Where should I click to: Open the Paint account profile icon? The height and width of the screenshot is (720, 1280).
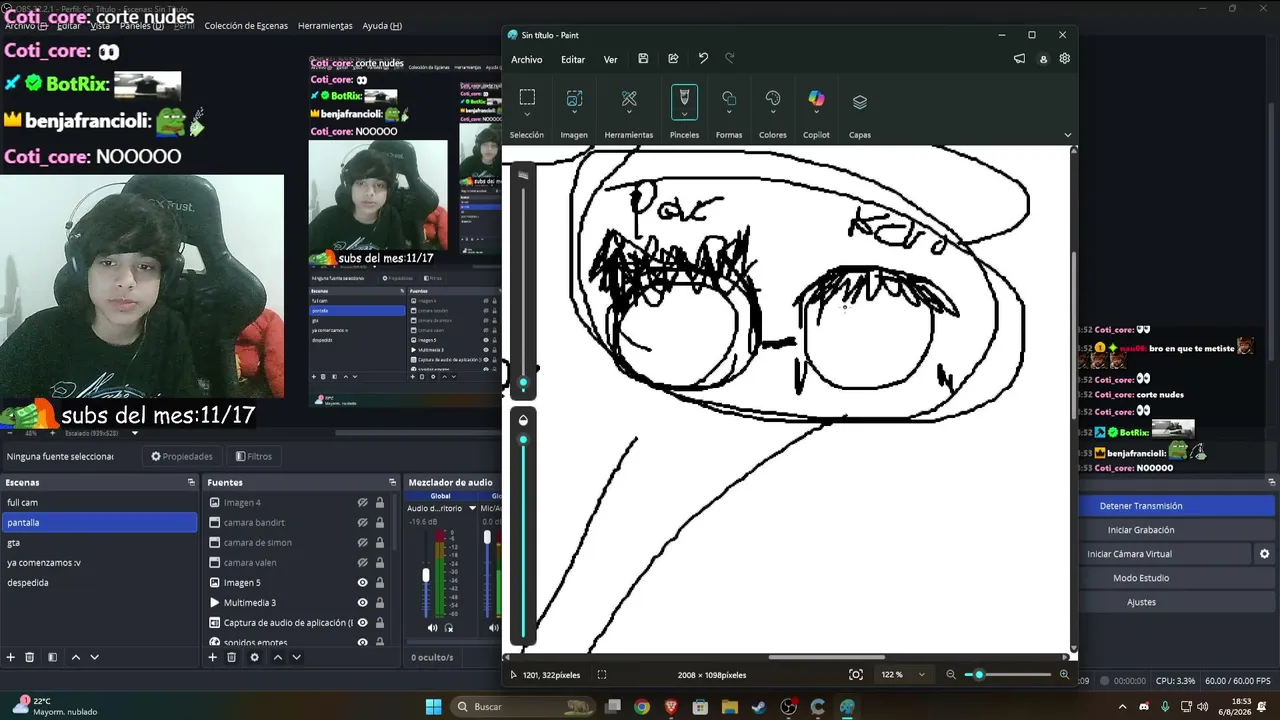pyautogui.click(x=1043, y=59)
